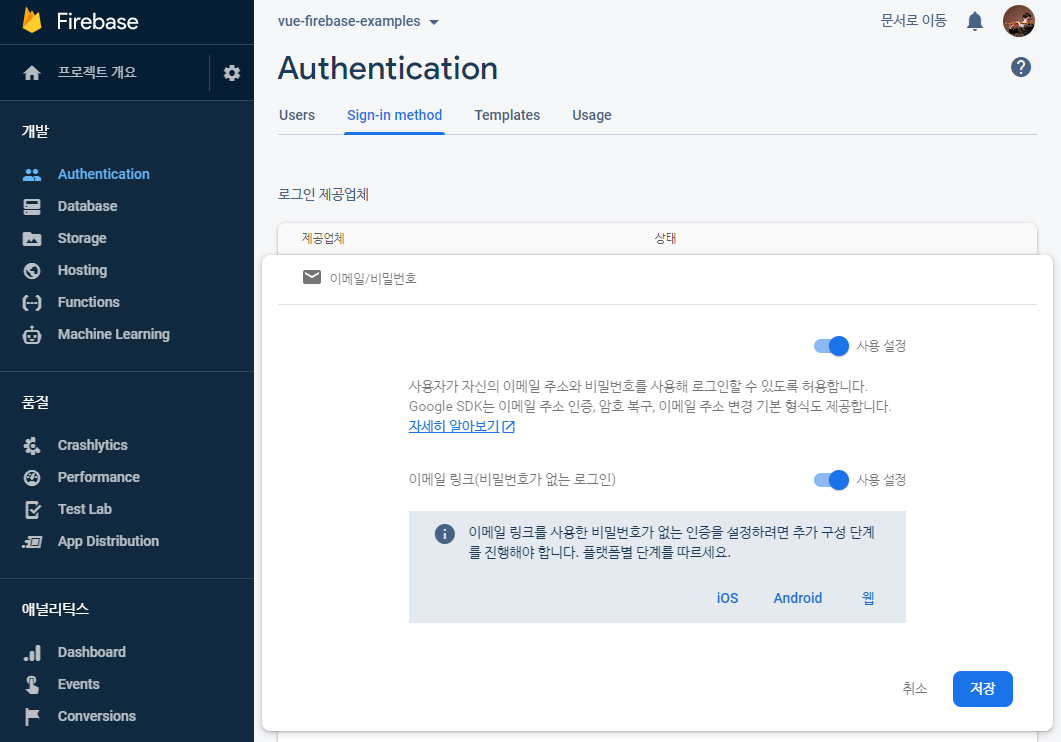Click the Firebase flame logo
The image size is (1061, 742).
point(32,20)
